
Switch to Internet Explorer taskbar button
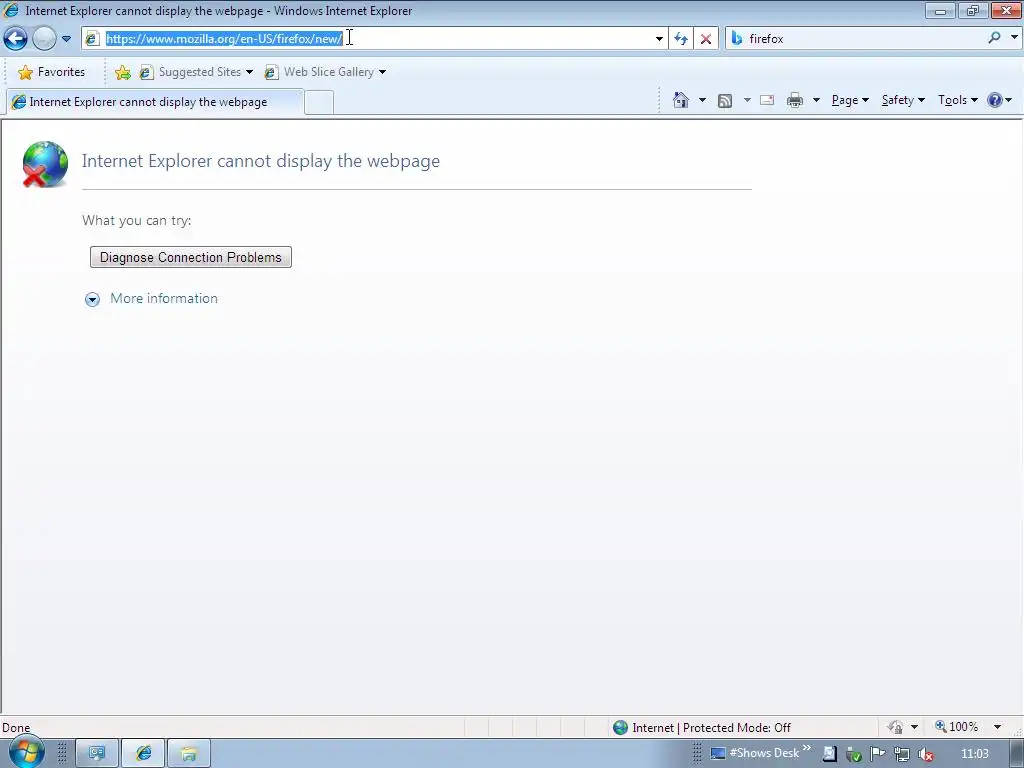pyautogui.click(x=144, y=754)
